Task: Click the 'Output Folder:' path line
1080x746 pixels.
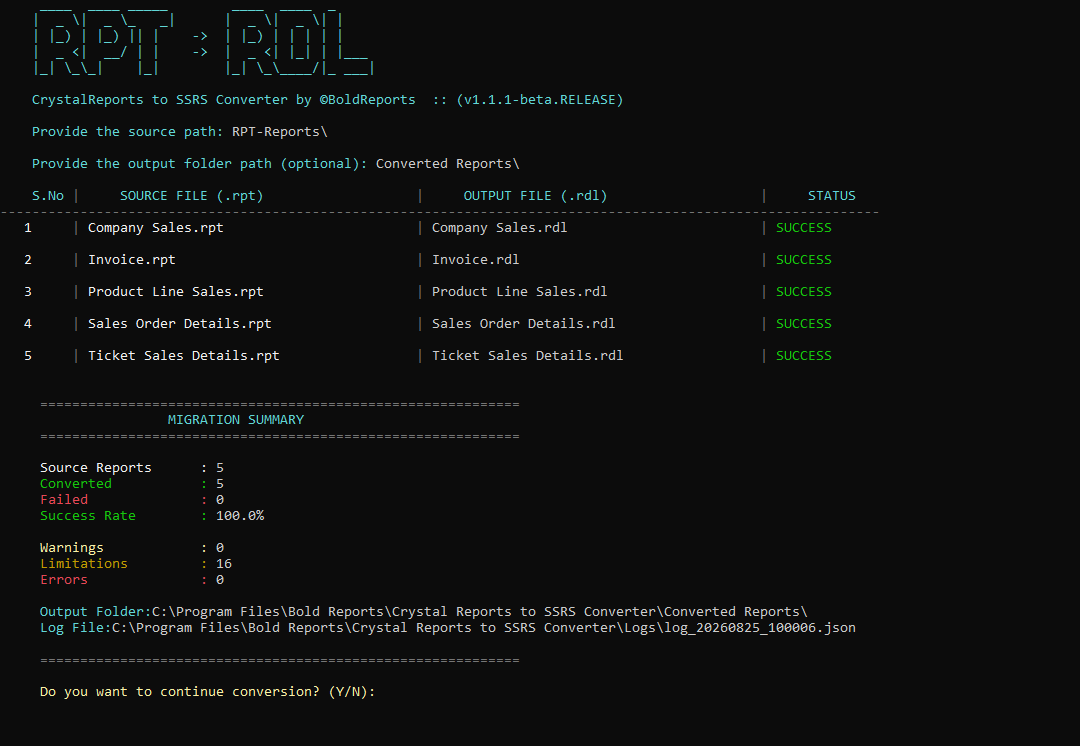Action: coord(423,612)
